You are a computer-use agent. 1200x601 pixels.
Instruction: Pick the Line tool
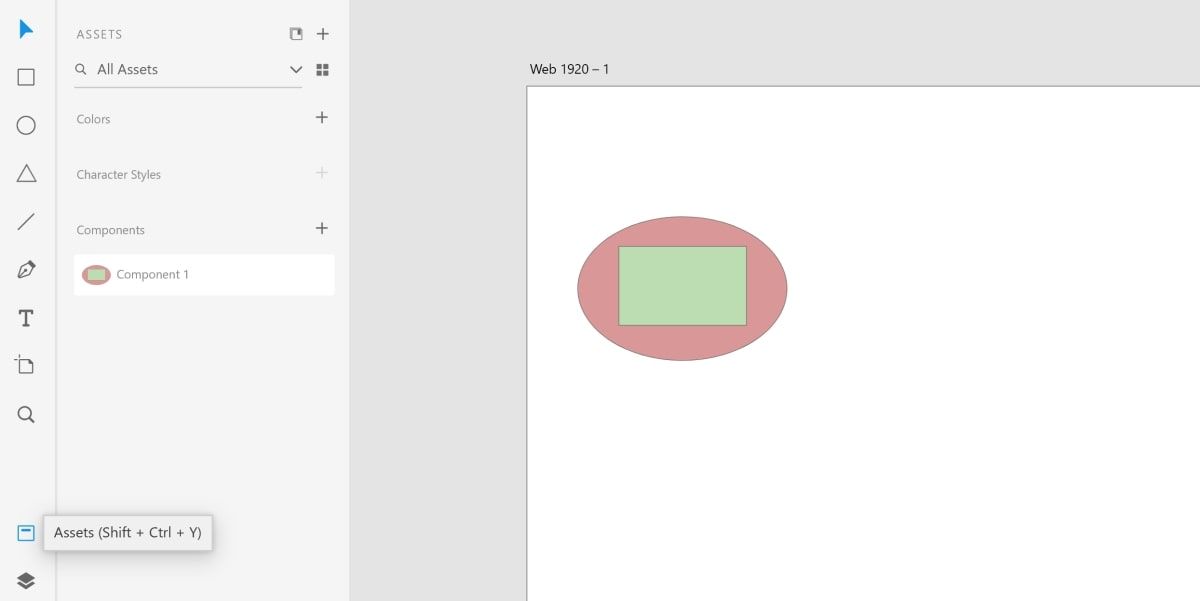(x=26, y=222)
